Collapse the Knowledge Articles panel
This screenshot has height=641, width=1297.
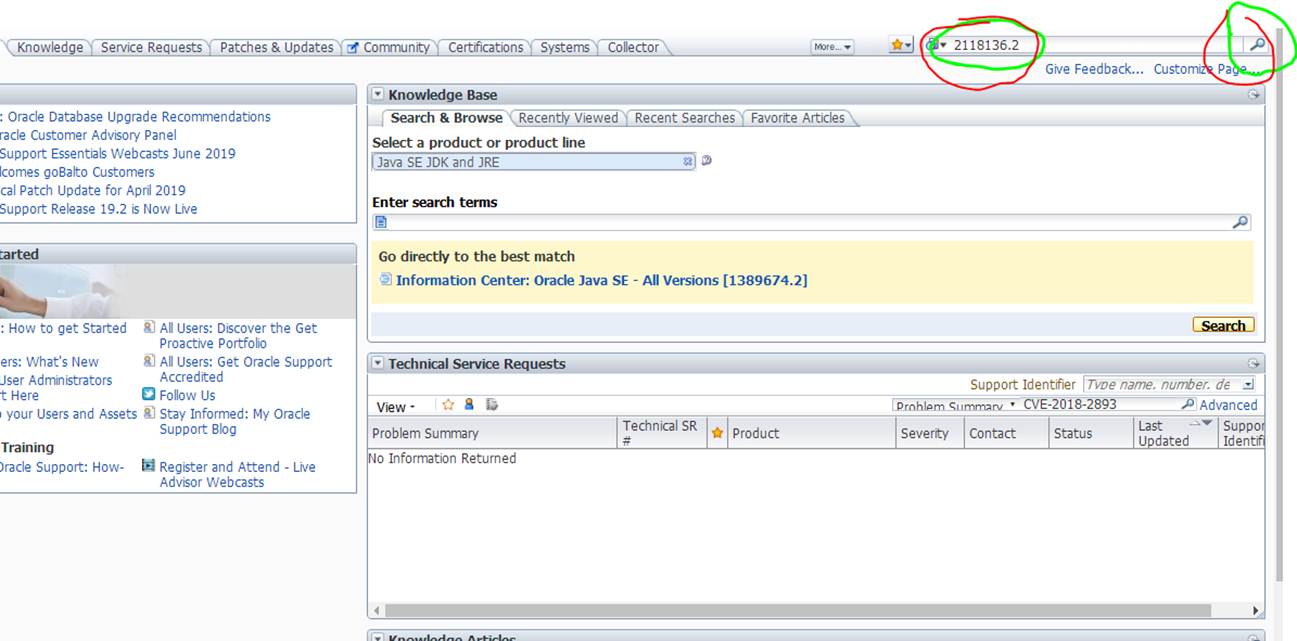[378, 637]
